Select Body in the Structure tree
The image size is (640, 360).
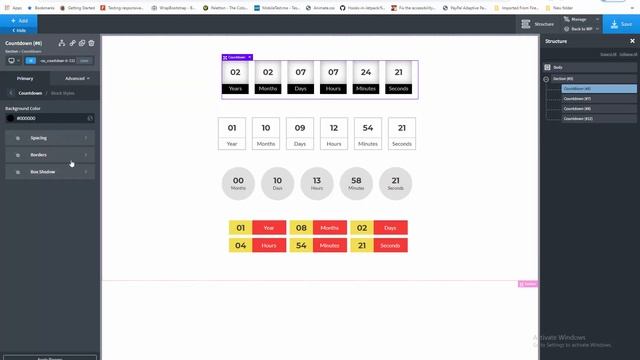[x=590, y=67]
